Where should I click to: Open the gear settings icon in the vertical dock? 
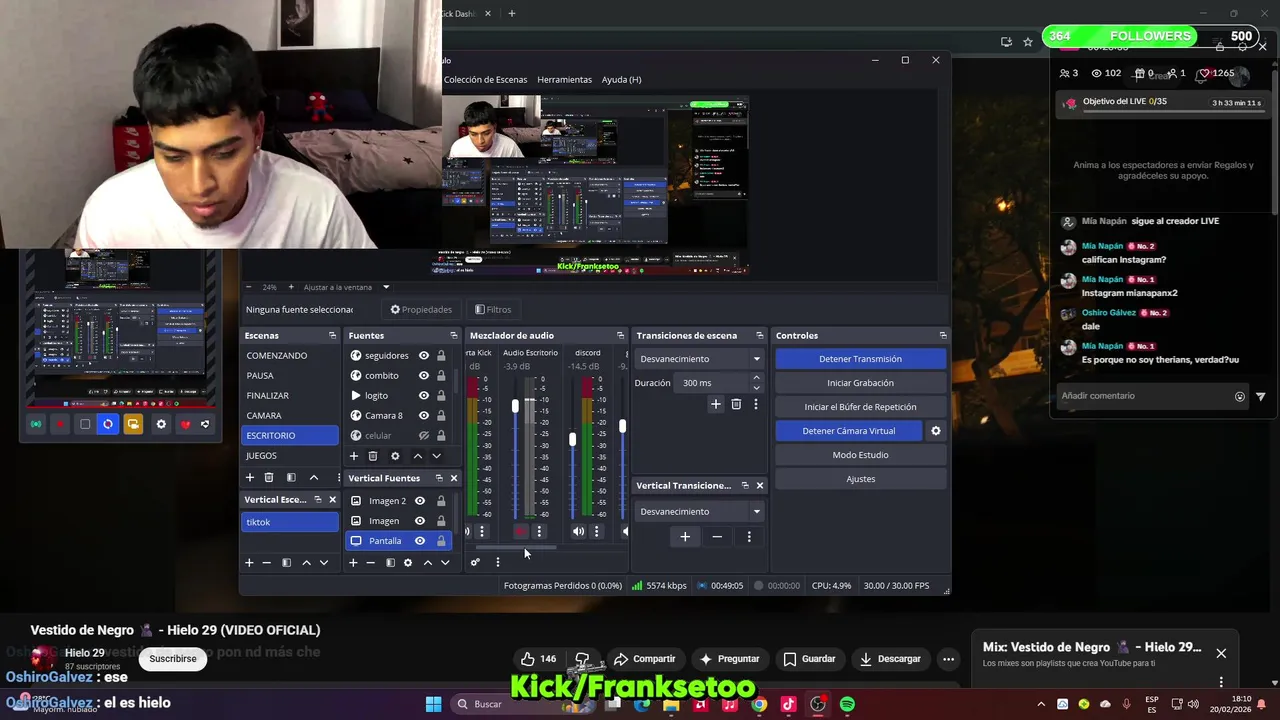tap(161, 424)
